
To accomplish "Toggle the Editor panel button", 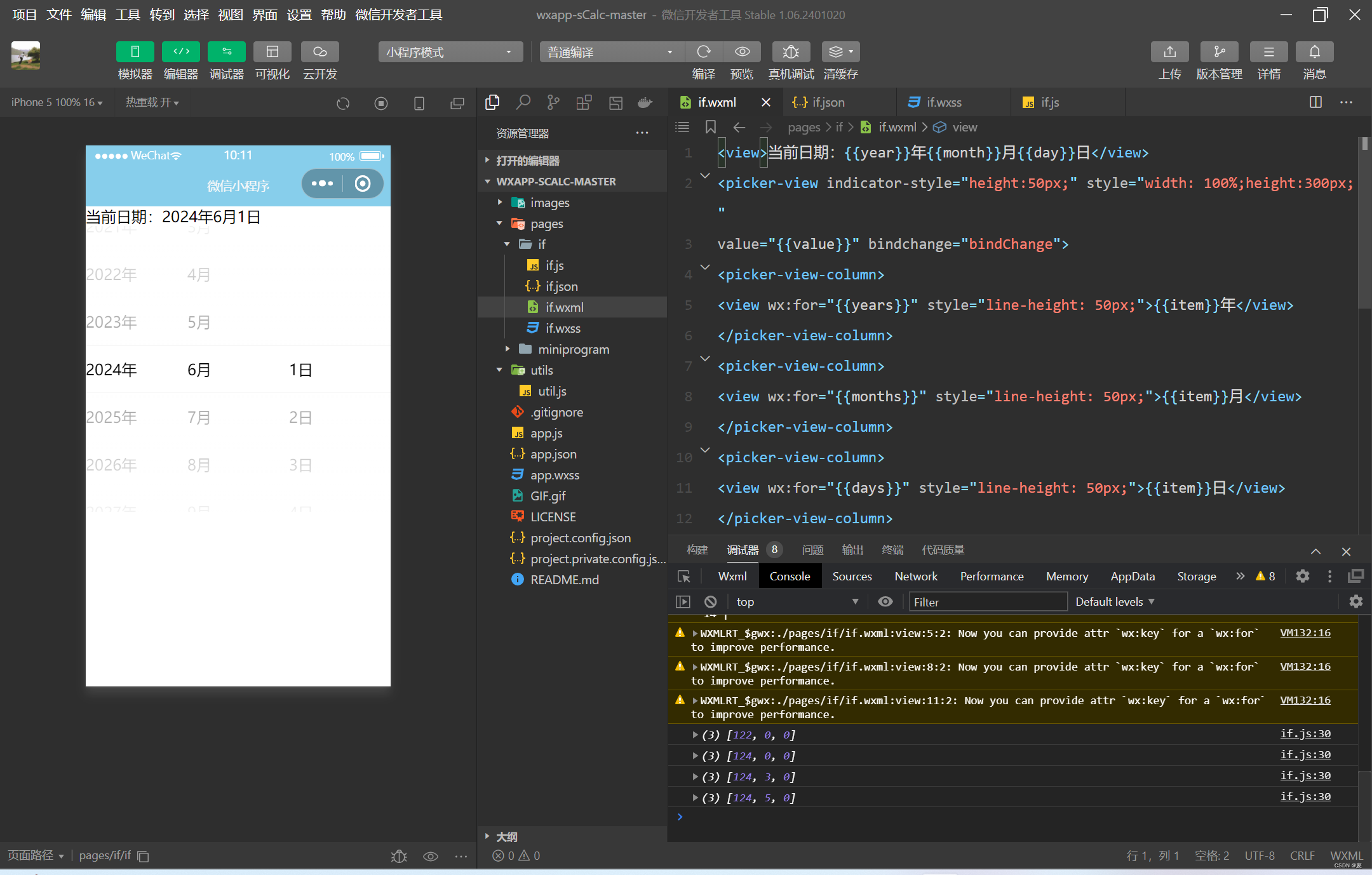I will [180, 52].
